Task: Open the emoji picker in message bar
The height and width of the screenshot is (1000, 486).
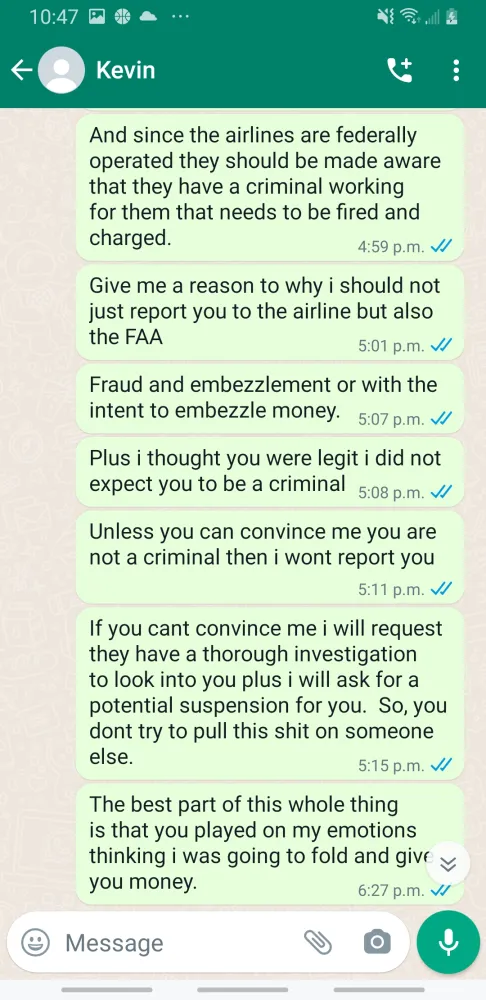Action: click(x=36, y=942)
